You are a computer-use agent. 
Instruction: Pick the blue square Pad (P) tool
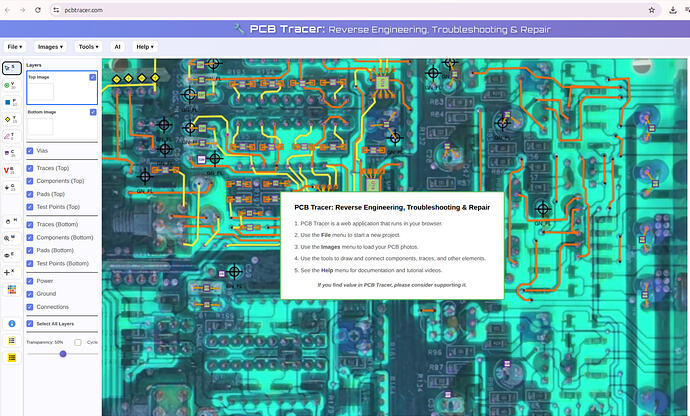[x=11, y=102]
